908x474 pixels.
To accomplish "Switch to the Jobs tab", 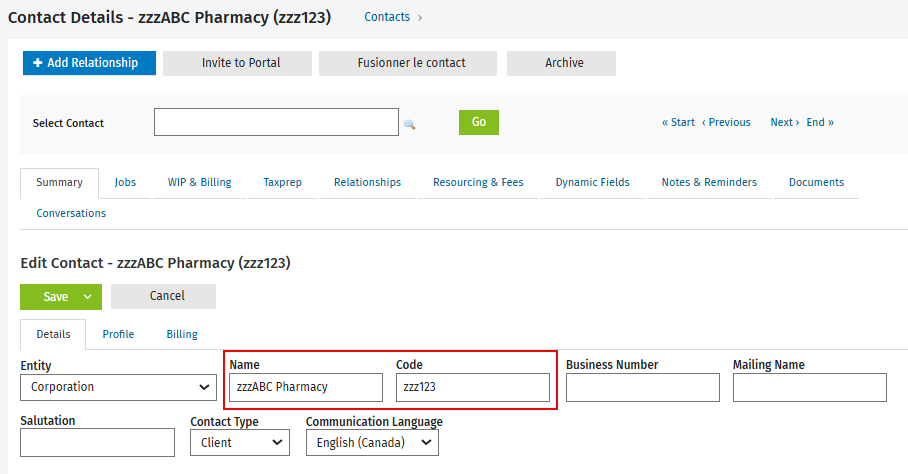I will click(x=125, y=182).
